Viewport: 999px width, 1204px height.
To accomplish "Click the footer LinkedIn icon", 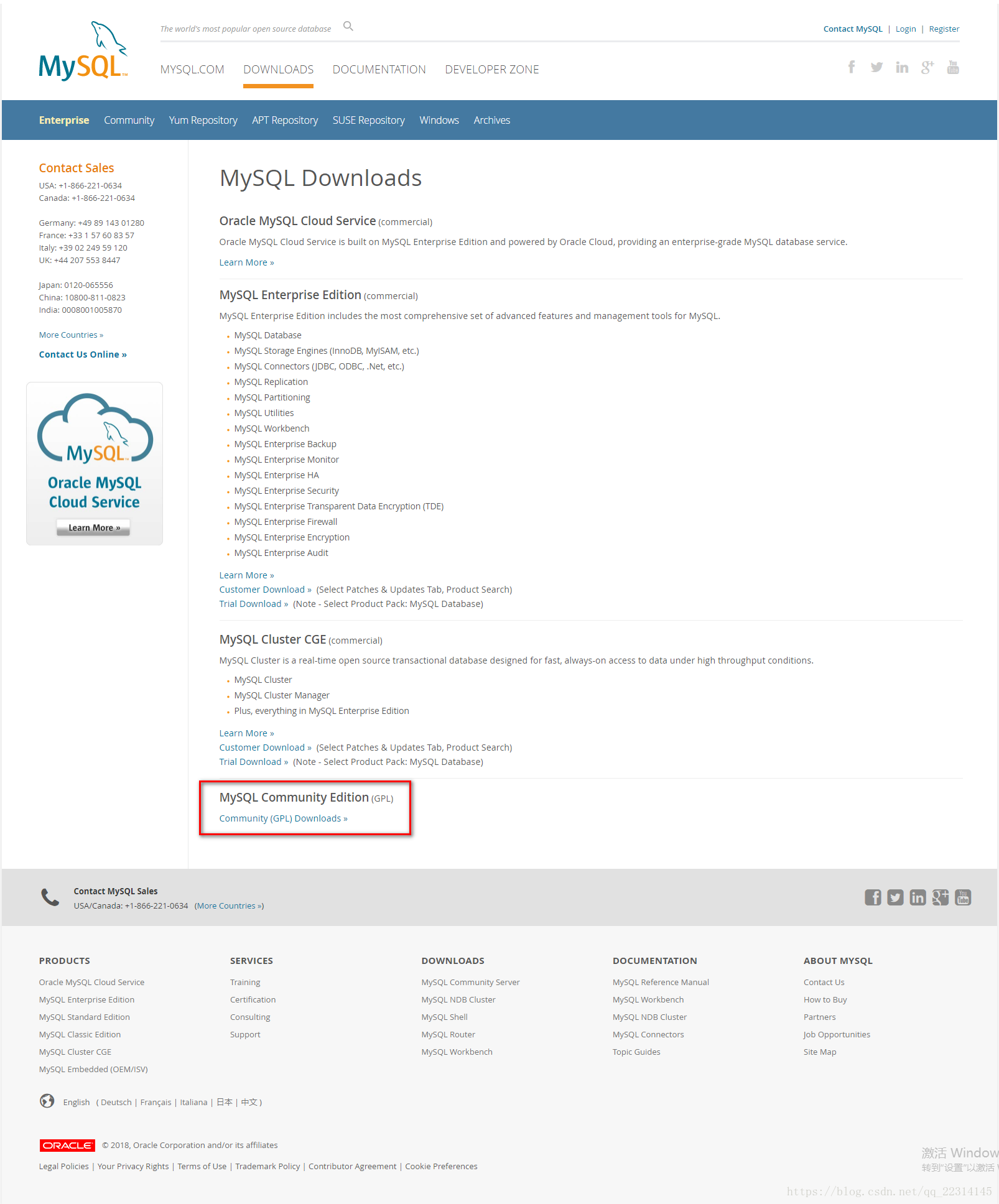I will pos(918,897).
